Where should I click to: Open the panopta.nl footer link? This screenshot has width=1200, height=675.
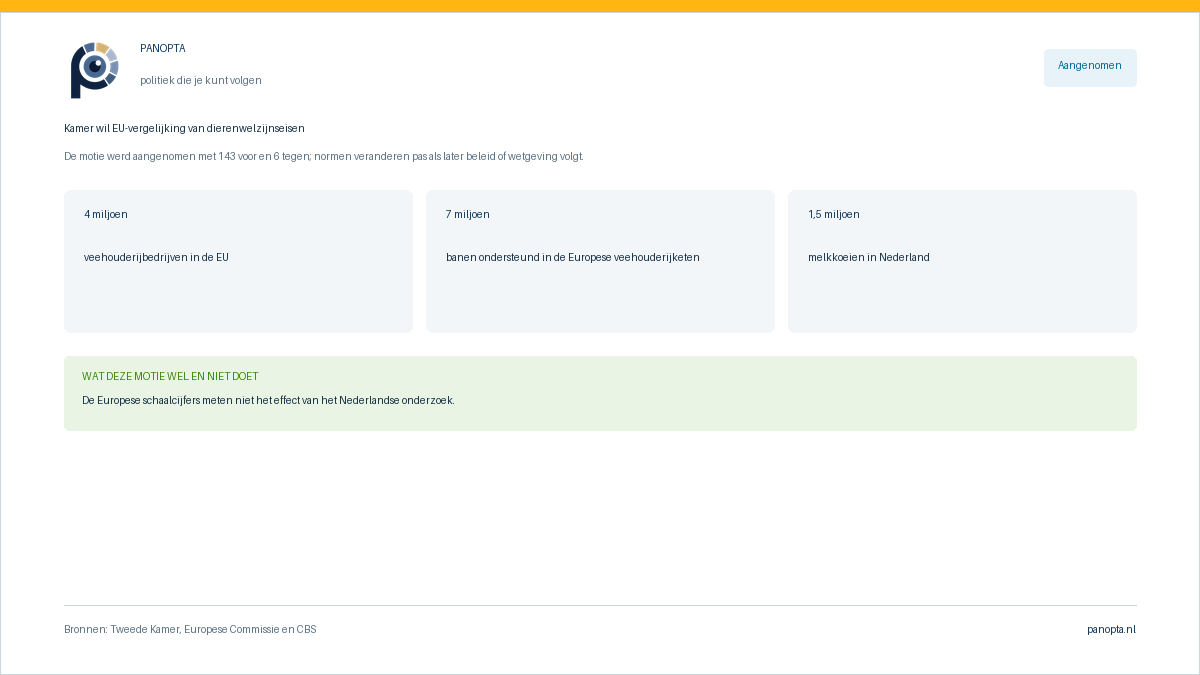tap(1111, 629)
